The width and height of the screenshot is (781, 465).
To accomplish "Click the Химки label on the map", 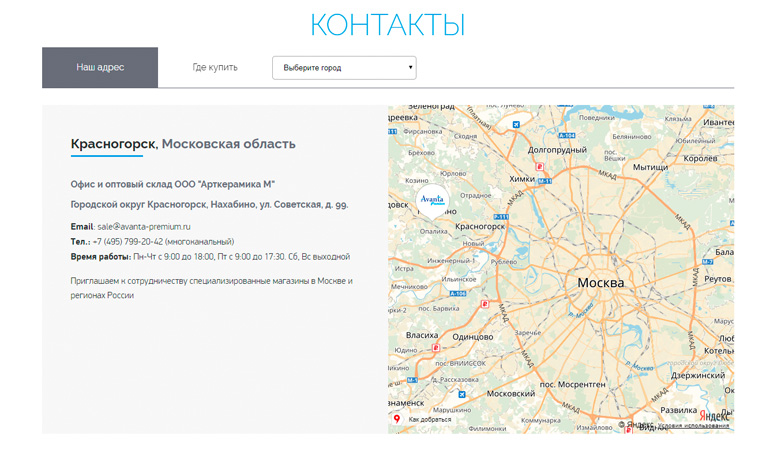I will pyautogui.click(x=521, y=179).
